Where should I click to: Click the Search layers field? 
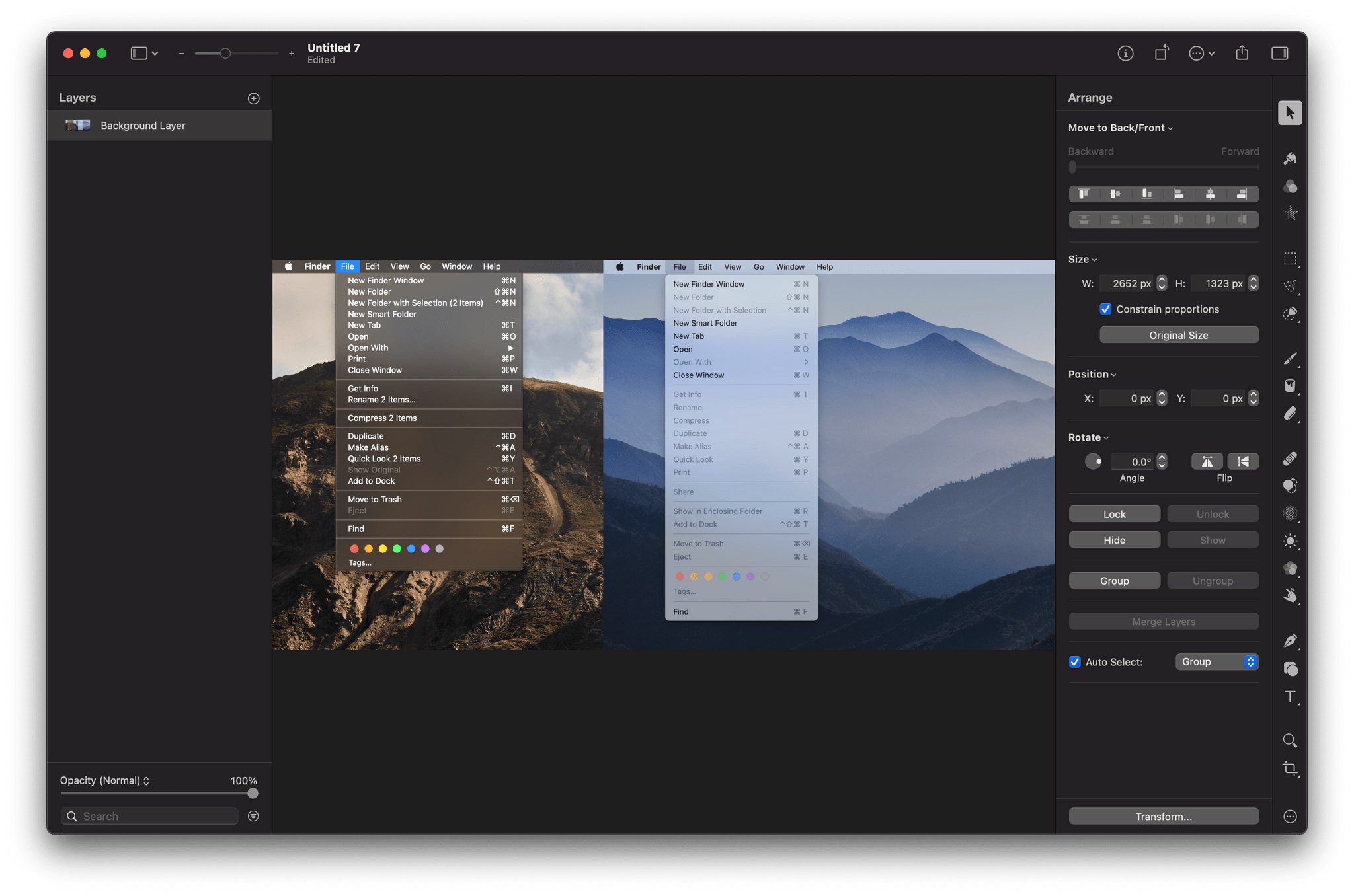coord(149,816)
